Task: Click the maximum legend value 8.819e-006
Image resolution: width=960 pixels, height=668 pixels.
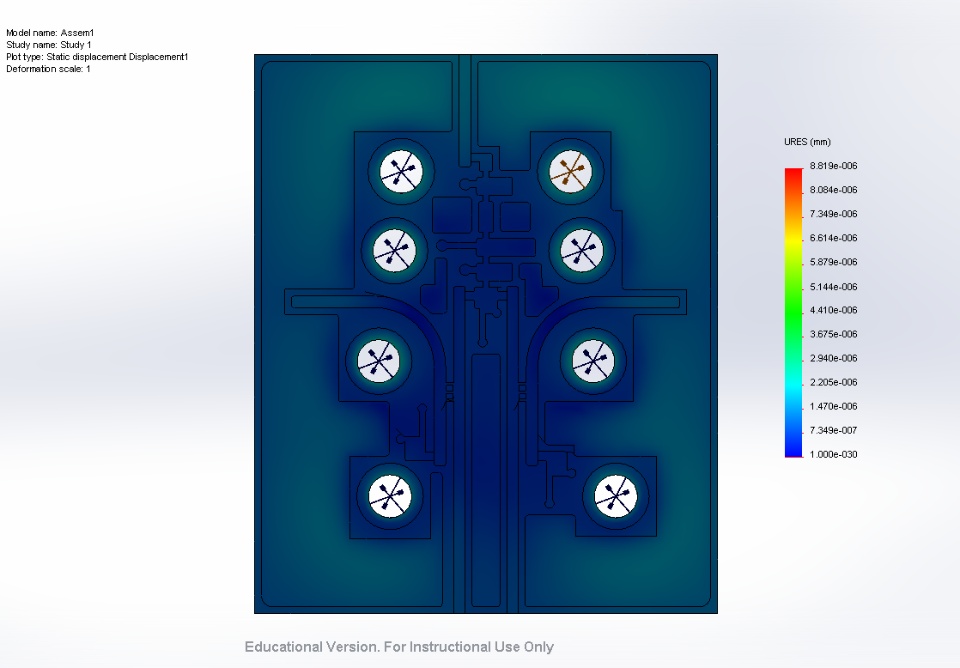Action: (x=833, y=166)
